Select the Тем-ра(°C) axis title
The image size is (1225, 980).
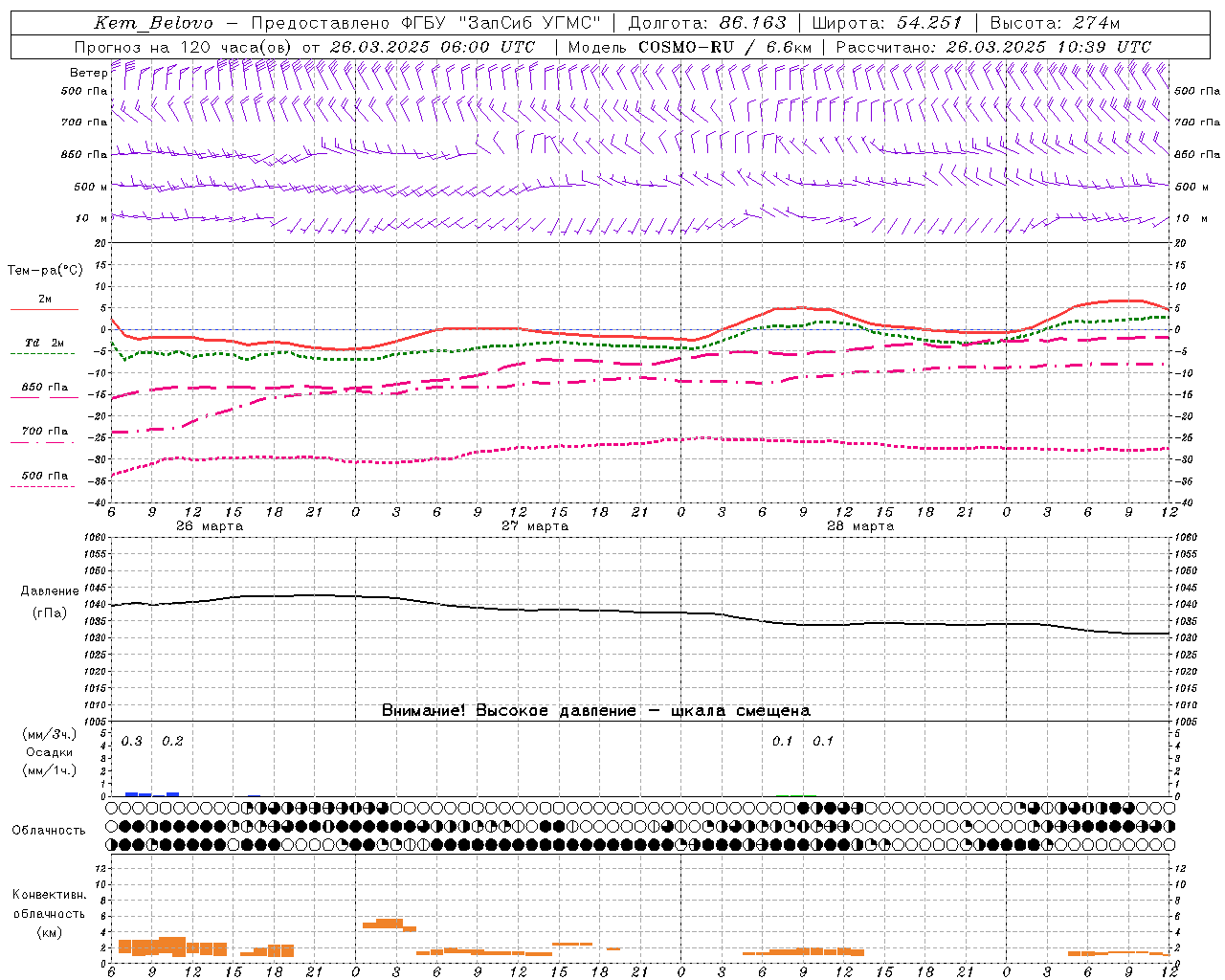[x=45, y=271]
